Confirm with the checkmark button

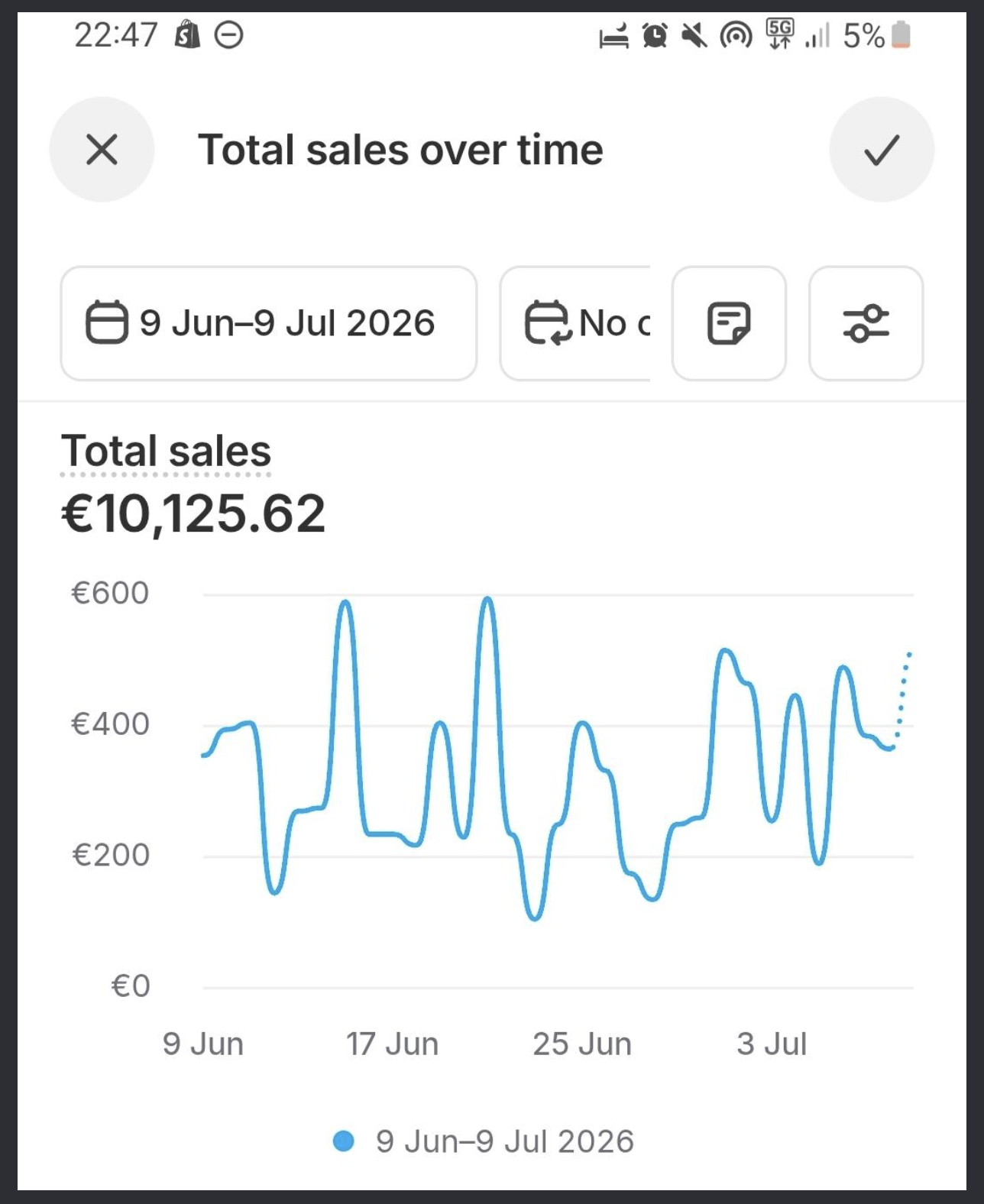pos(882,149)
